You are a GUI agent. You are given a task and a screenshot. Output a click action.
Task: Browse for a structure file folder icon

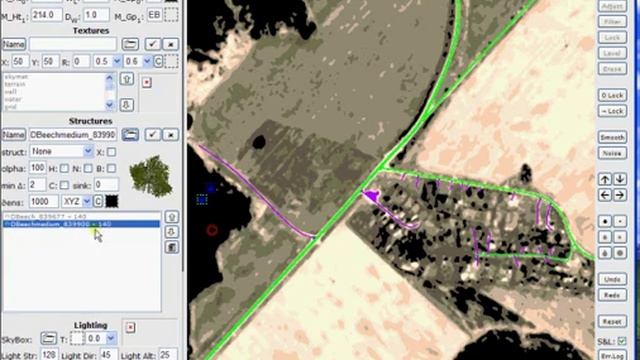130,135
